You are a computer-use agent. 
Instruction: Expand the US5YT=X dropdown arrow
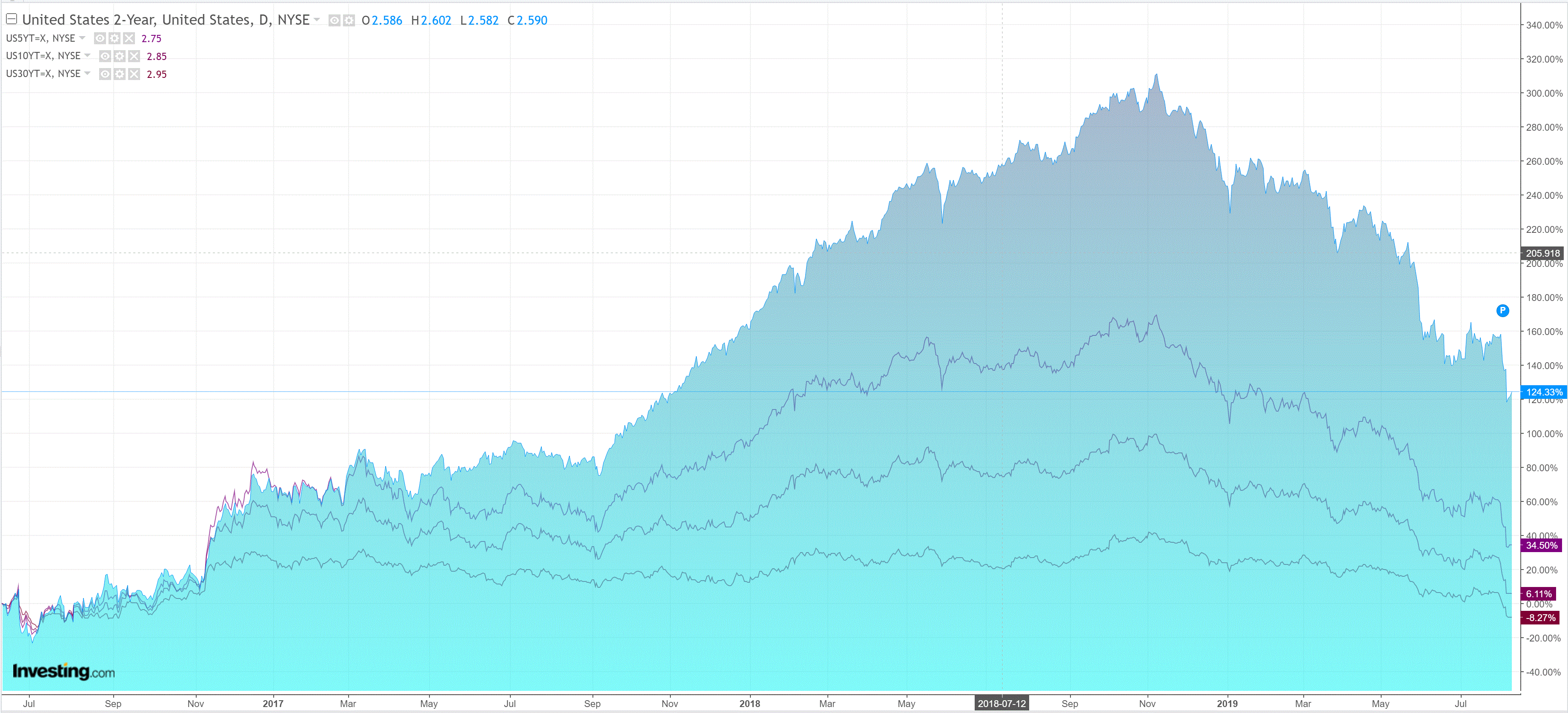pyautogui.click(x=82, y=38)
